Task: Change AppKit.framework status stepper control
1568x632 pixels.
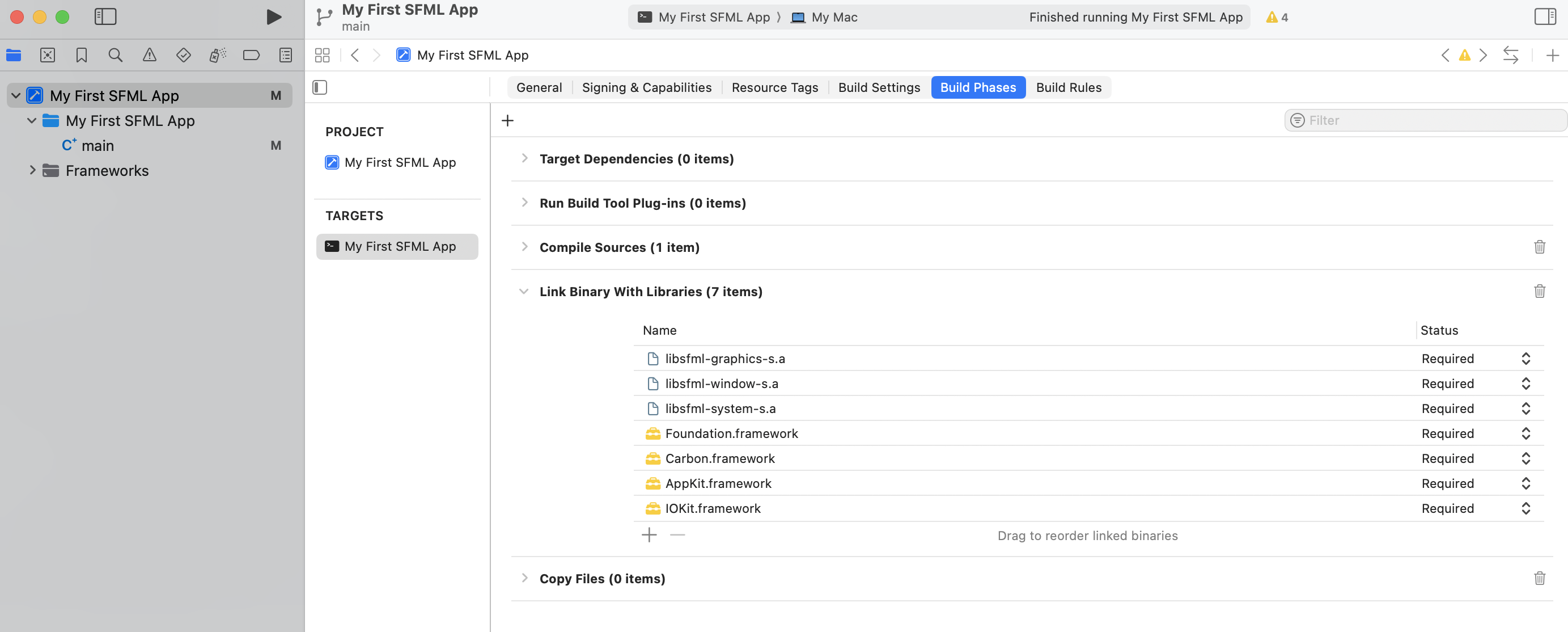Action: pyautogui.click(x=1525, y=483)
